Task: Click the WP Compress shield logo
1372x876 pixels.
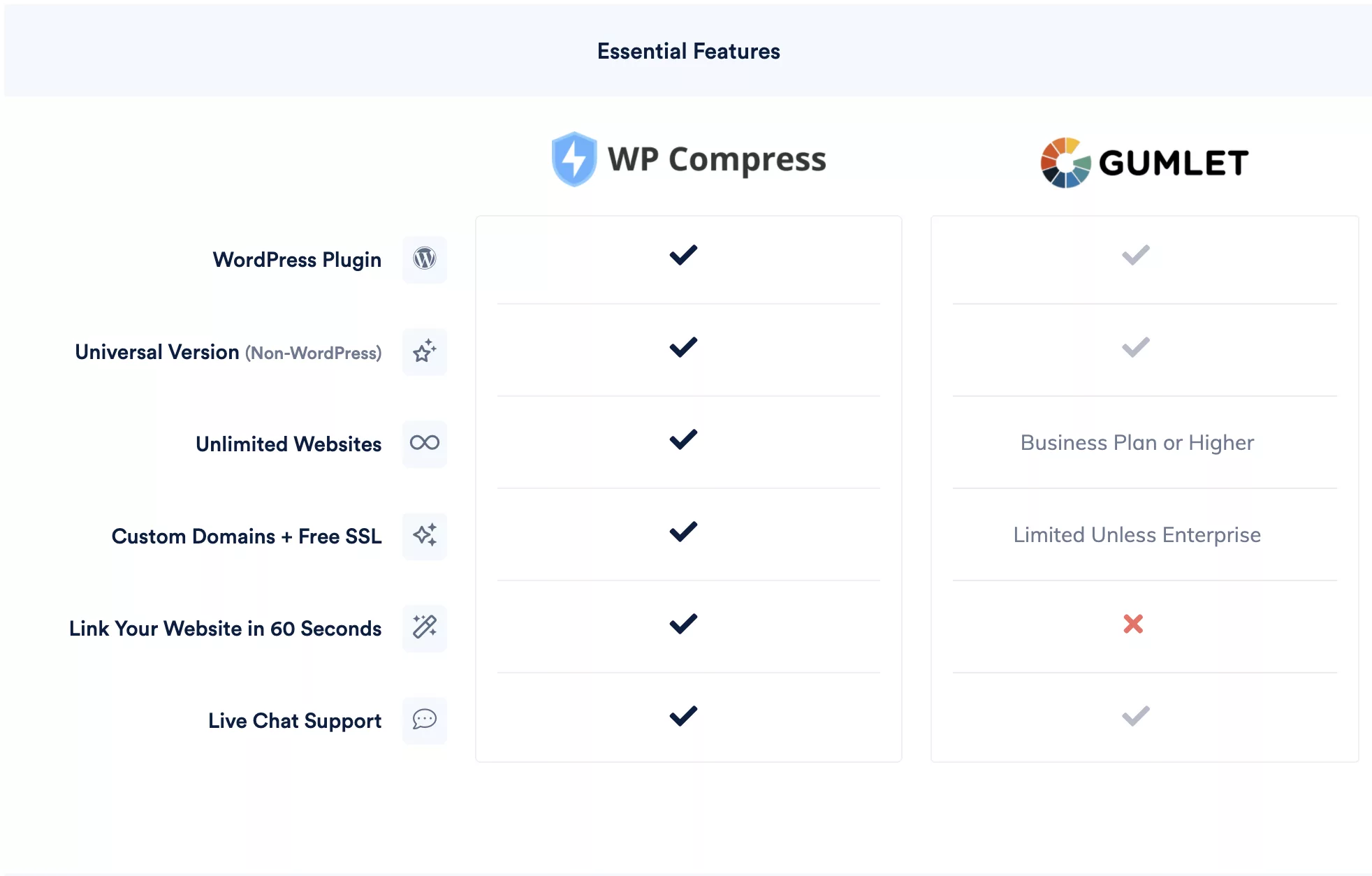Action: tap(574, 159)
